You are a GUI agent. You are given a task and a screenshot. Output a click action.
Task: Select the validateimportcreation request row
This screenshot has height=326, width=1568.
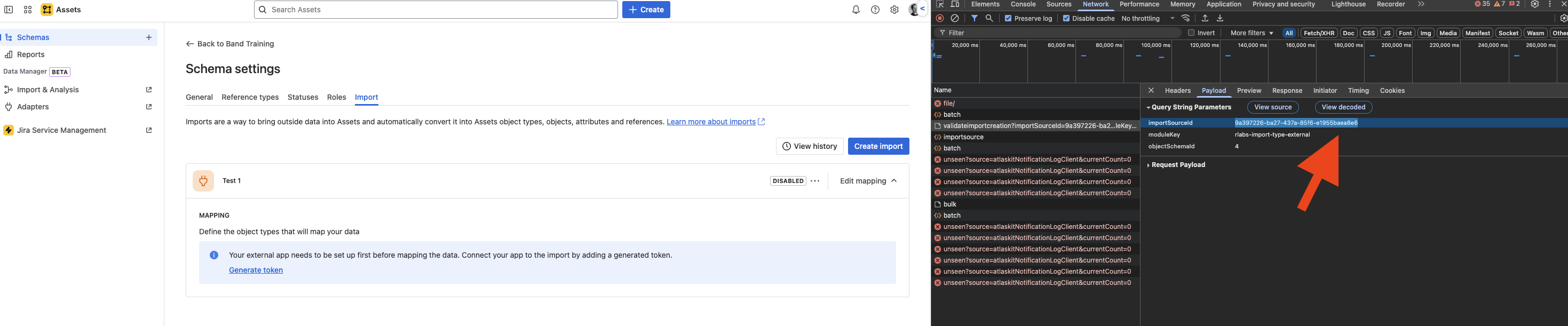[x=1035, y=126]
